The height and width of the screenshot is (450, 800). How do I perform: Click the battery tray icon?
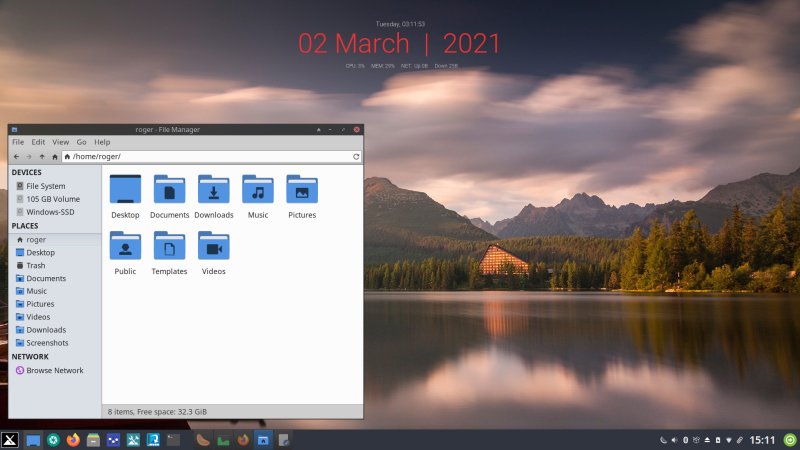pyautogui.click(x=718, y=440)
